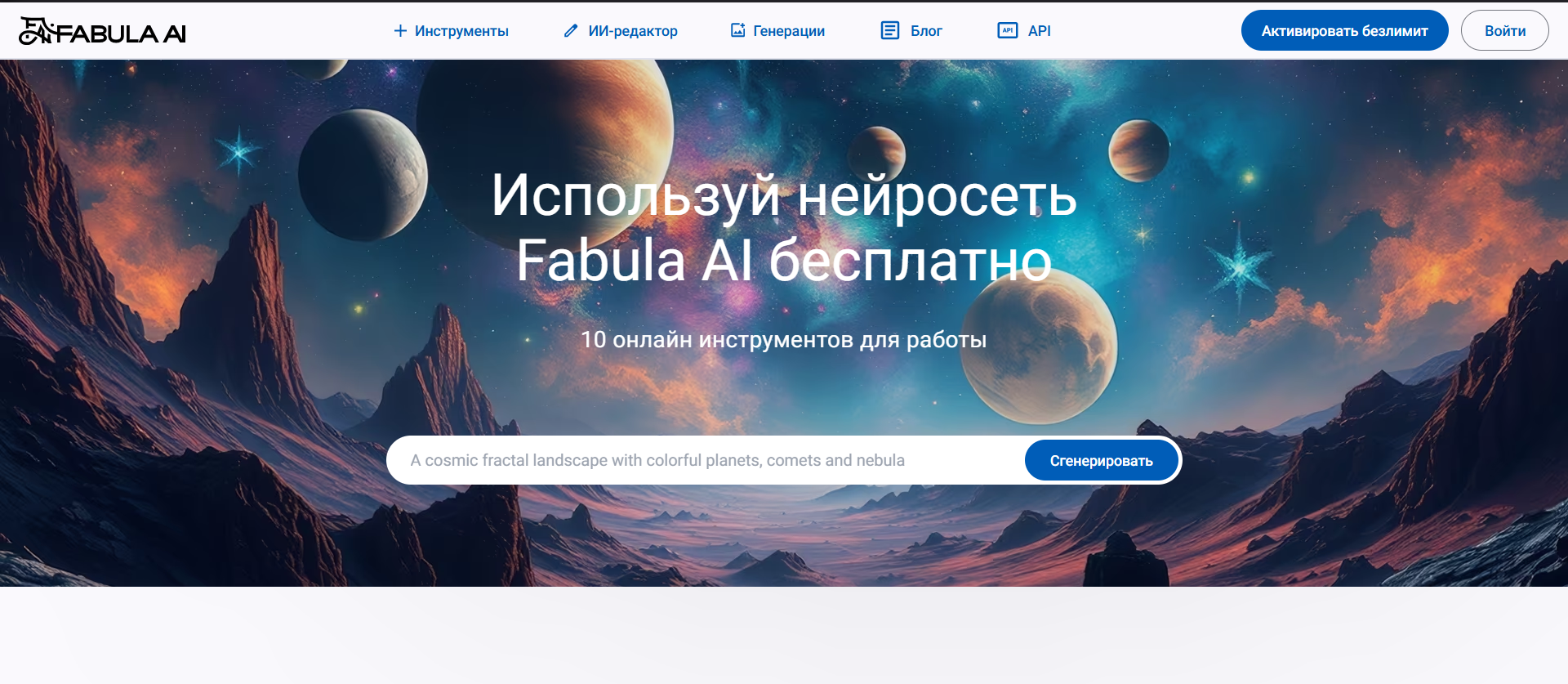Navigate to the Блог link
This screenshot has width=1568, height=684.
[926, 31]
